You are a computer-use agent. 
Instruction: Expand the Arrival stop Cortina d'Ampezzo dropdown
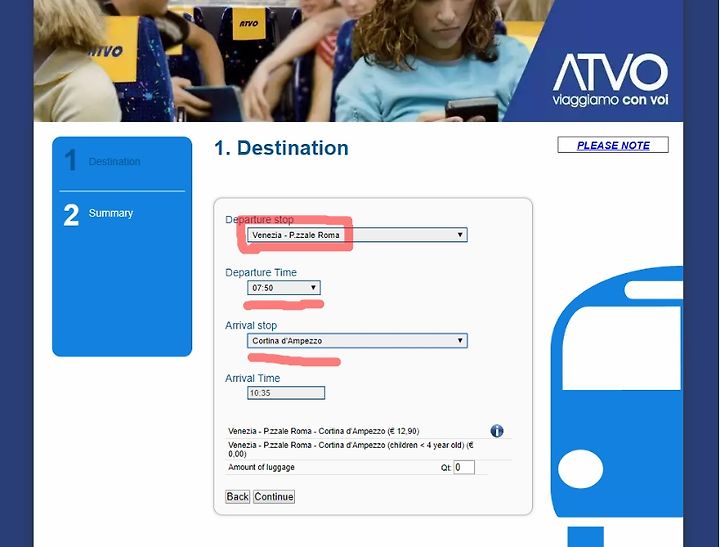coord(357,341)
